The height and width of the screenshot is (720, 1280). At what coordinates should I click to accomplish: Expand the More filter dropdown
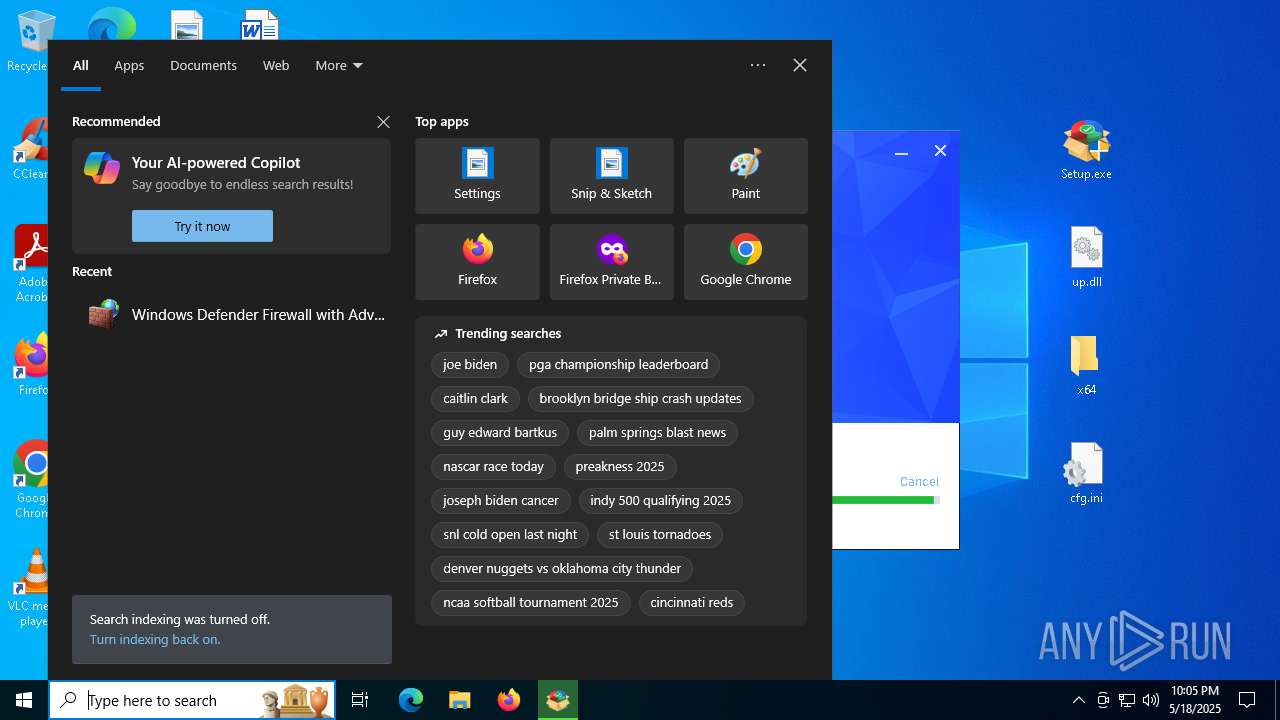coord(339,66)
